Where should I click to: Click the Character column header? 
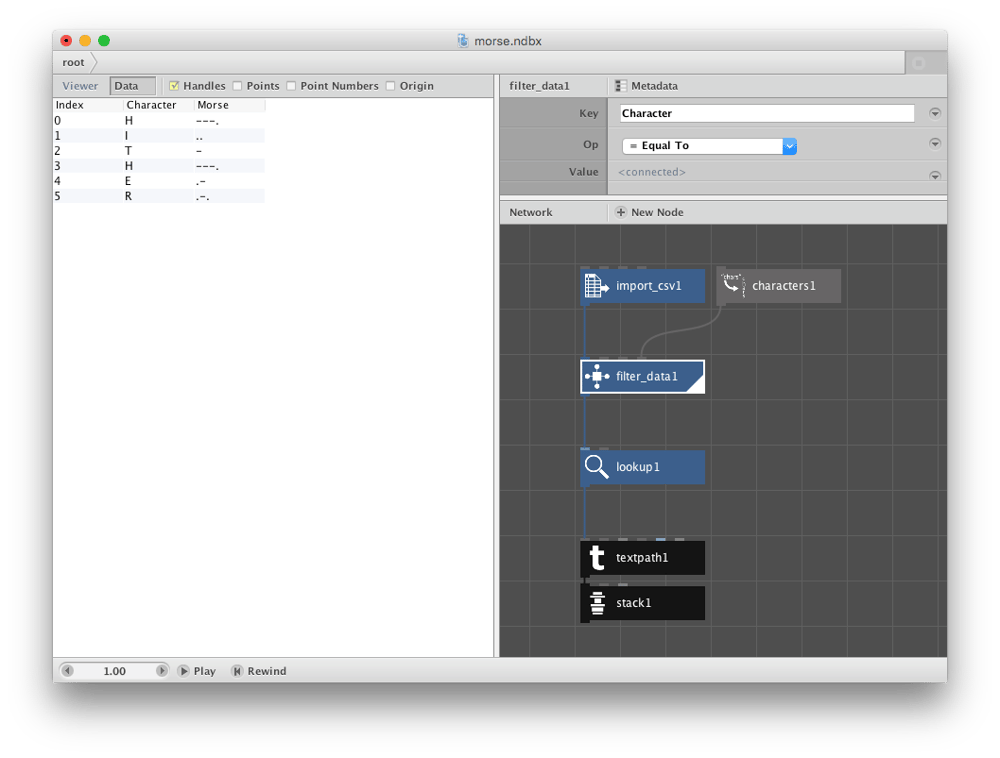[x=159, y=105]
